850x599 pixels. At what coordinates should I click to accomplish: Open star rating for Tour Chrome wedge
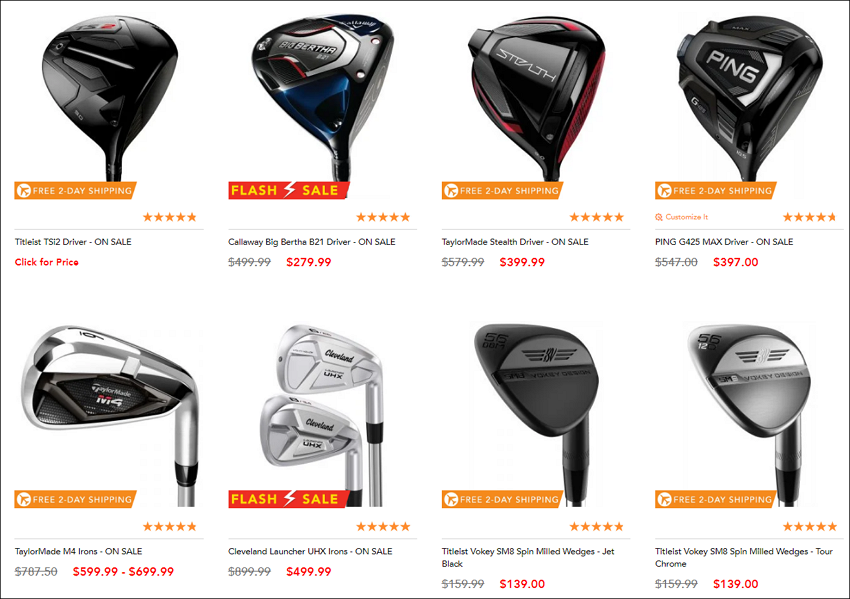[810, 526]
